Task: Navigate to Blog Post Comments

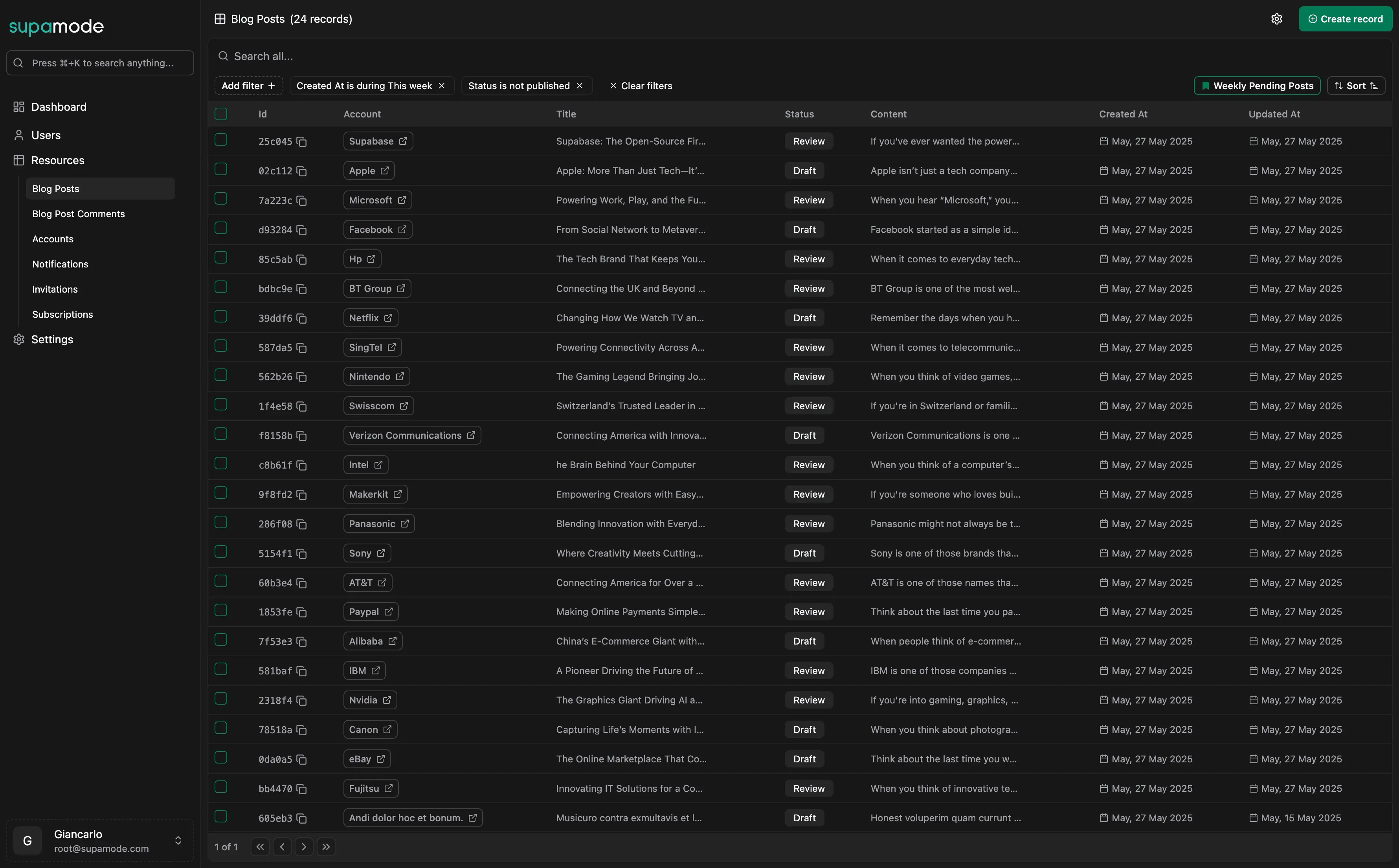Action: tap(79, 214)
